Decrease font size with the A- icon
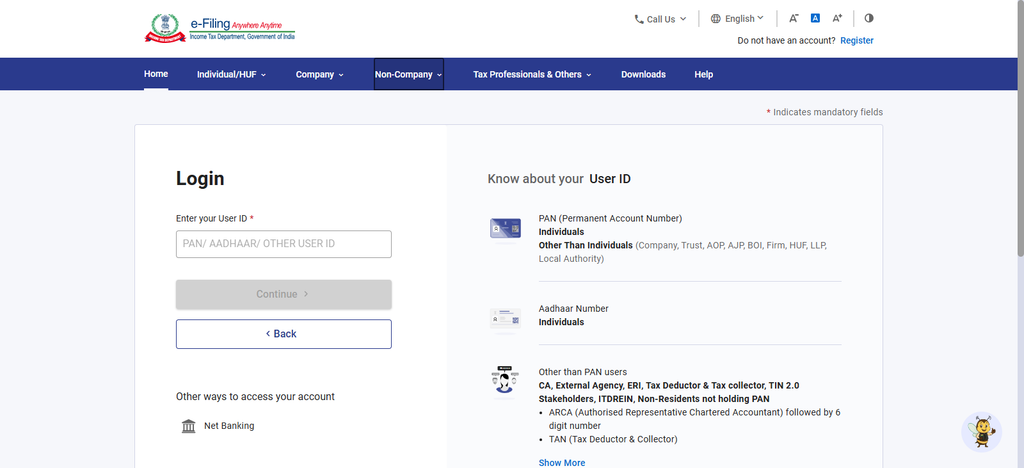1024x468 pixels. click(793, 19)
